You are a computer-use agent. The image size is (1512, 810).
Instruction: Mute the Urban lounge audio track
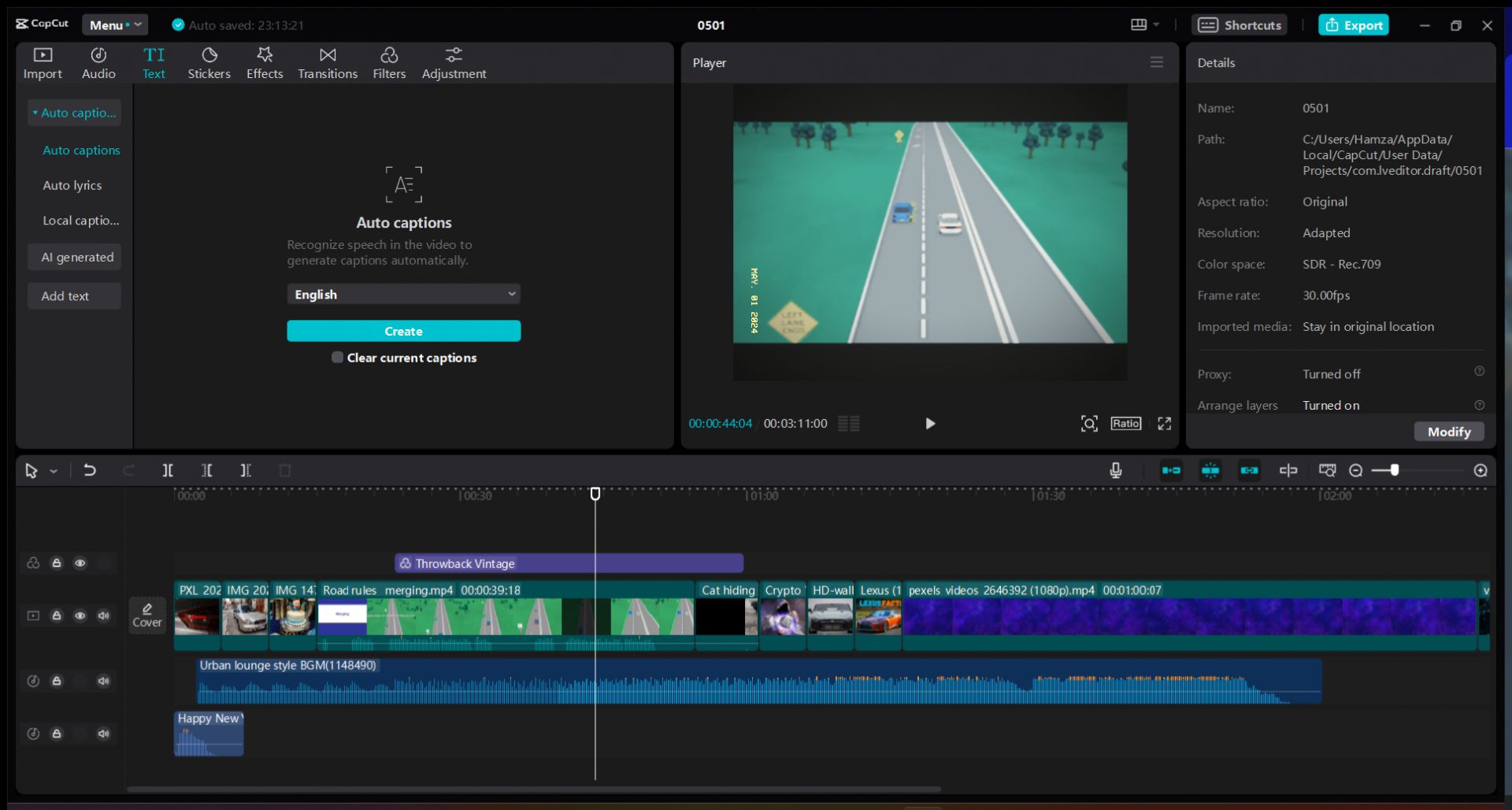[104, 681]
